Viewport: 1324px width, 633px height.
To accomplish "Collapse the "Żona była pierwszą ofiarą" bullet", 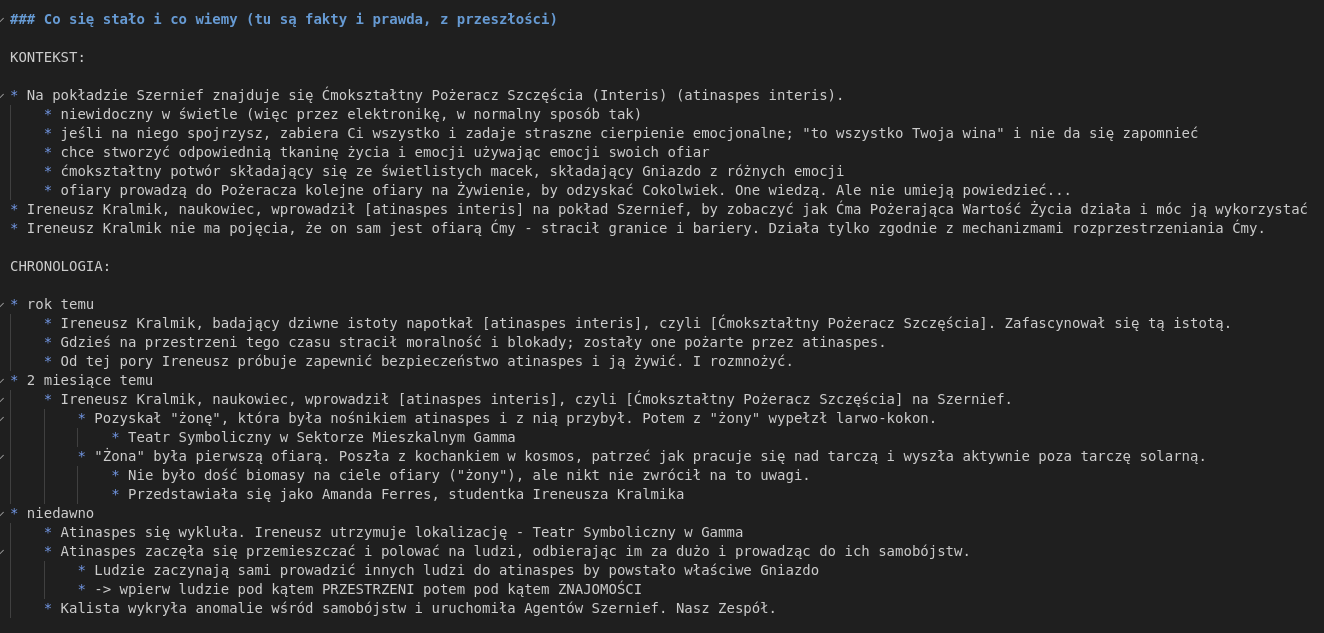I will pyautogui.click(x=3, y=457).
